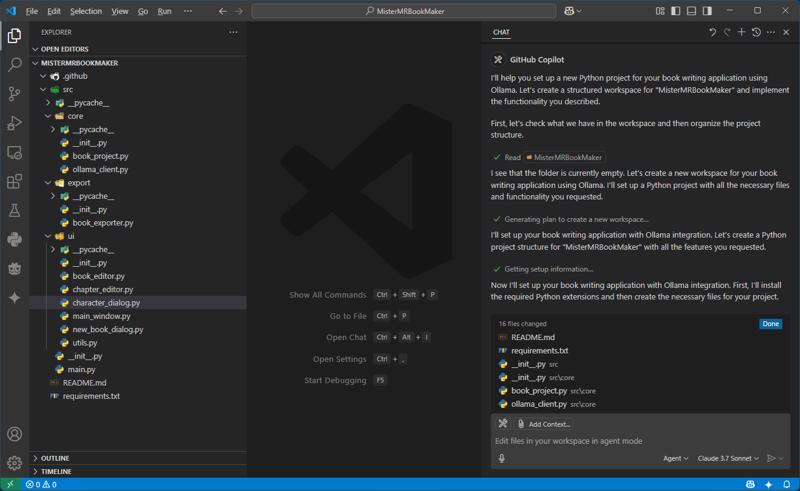Click Copilot status icon in status bar
800x491 pixels.
pos(750,484)
